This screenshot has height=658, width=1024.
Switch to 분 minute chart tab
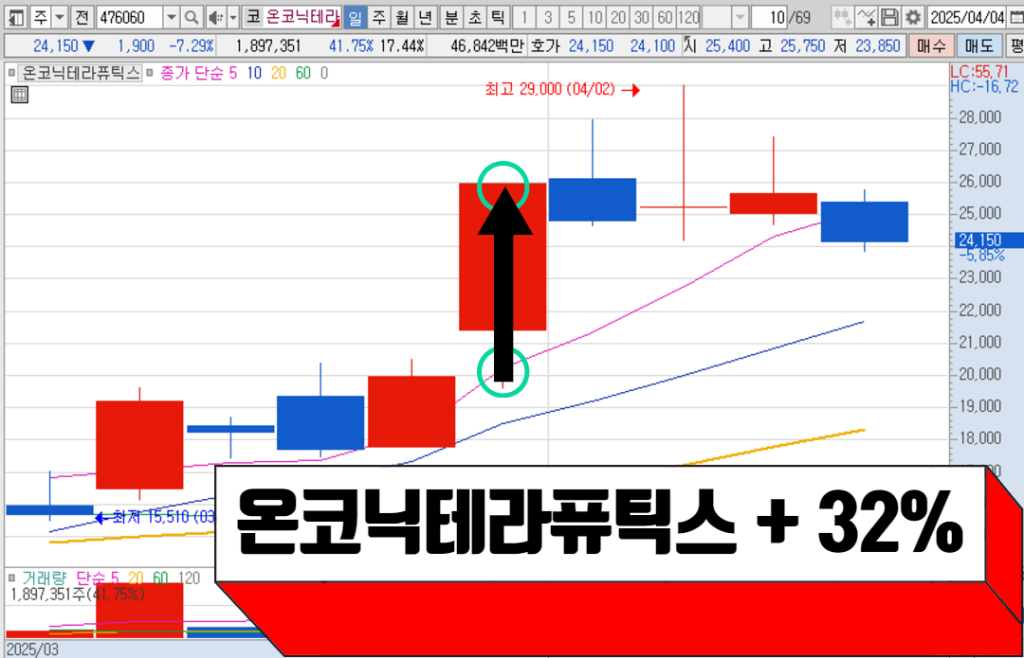[x=451, y=18]
